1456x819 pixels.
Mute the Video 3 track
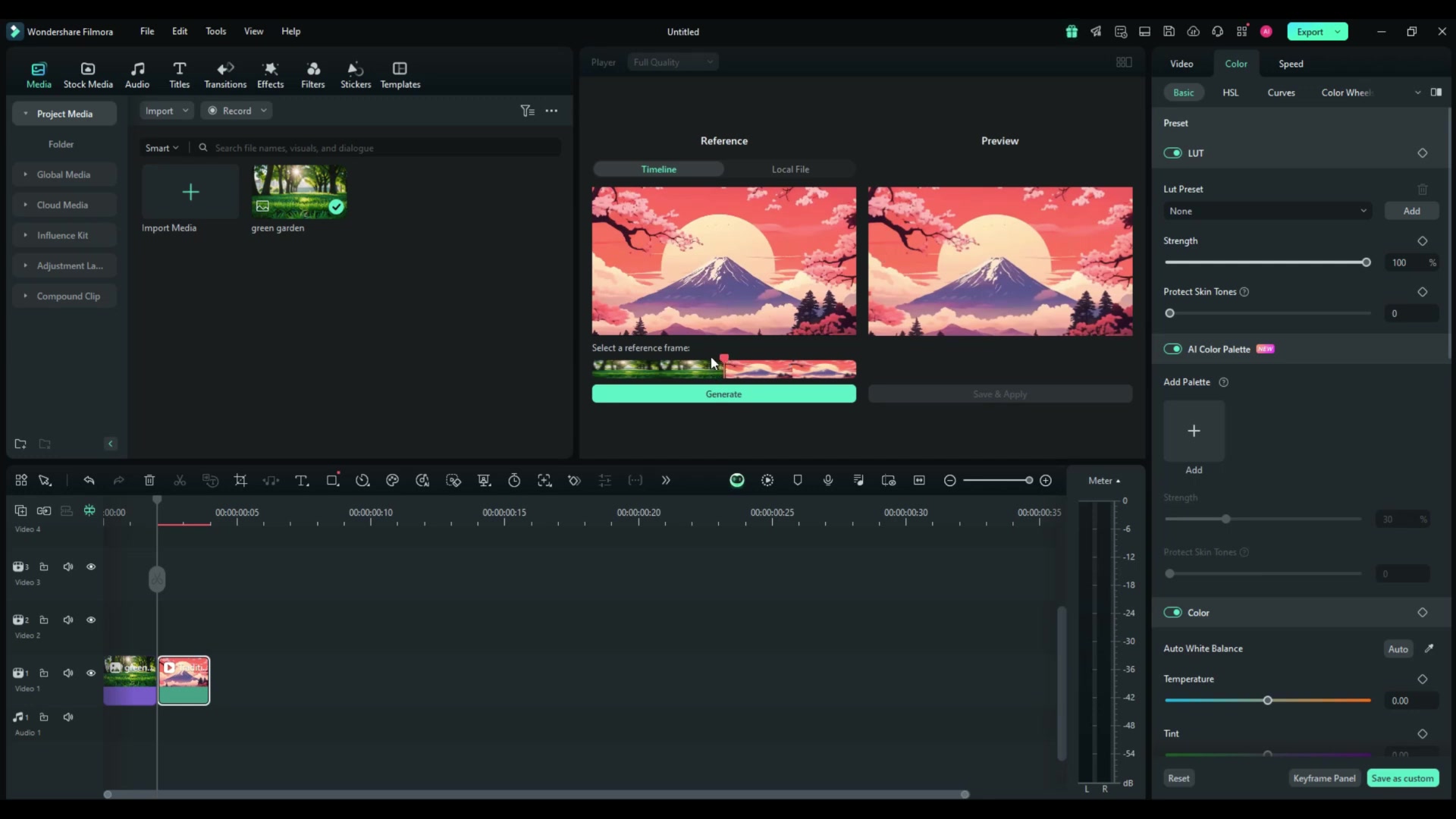(x=68, y=567)
